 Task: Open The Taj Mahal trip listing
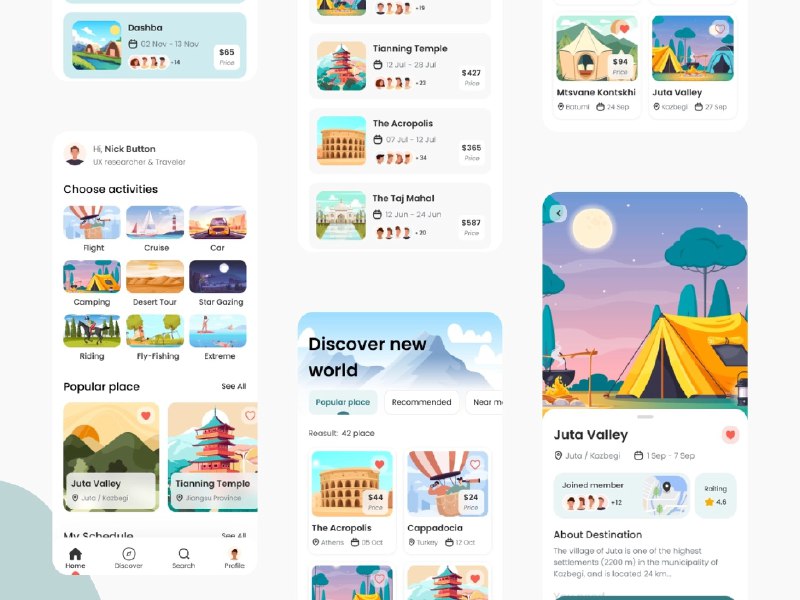(x=400, y=216)
